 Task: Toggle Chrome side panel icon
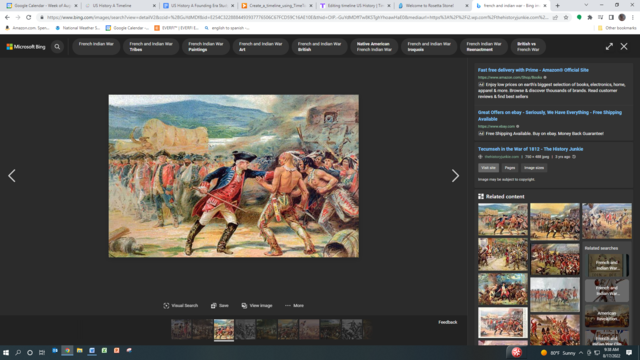[611, 18]
